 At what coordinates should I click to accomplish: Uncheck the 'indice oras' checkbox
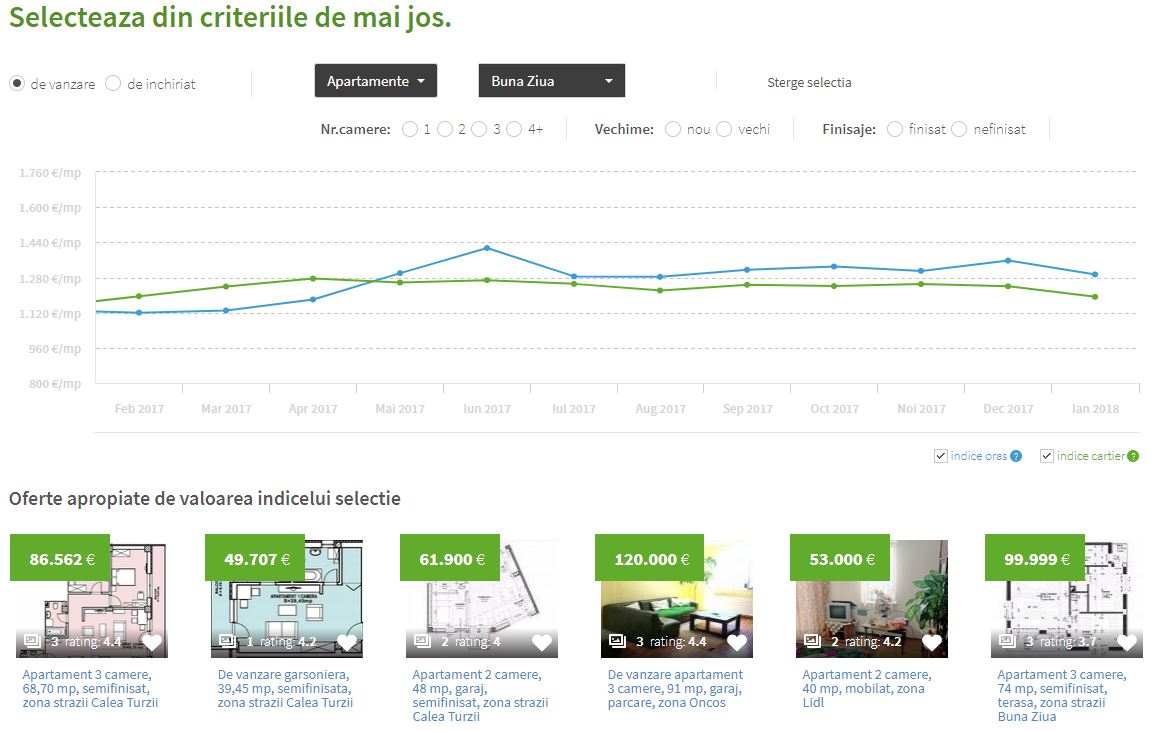[x=940, y=456]
